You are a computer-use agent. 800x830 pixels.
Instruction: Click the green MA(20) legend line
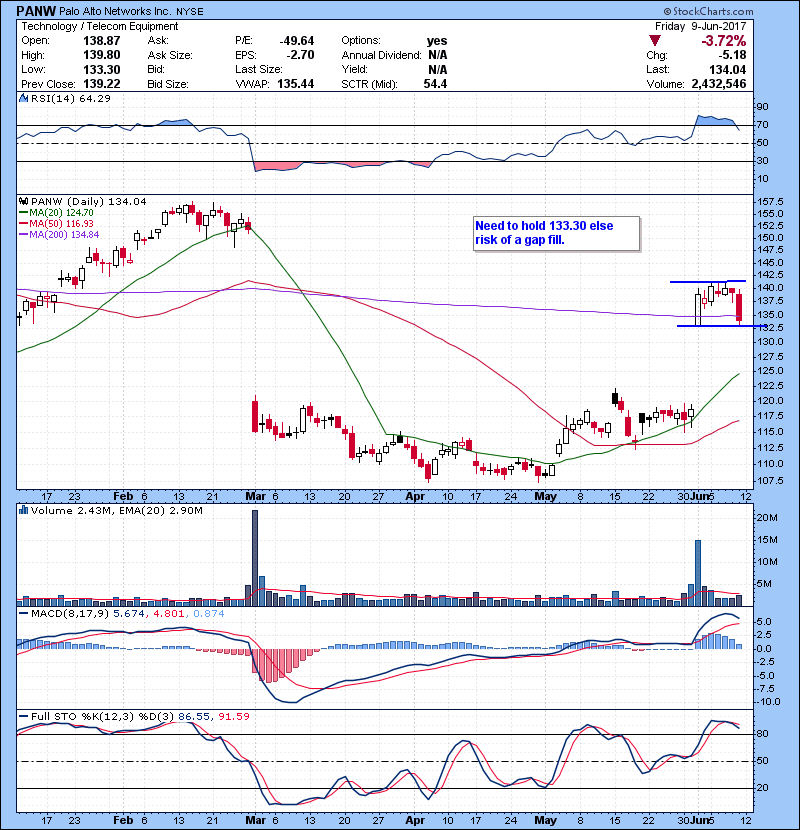tap(24, 212)
